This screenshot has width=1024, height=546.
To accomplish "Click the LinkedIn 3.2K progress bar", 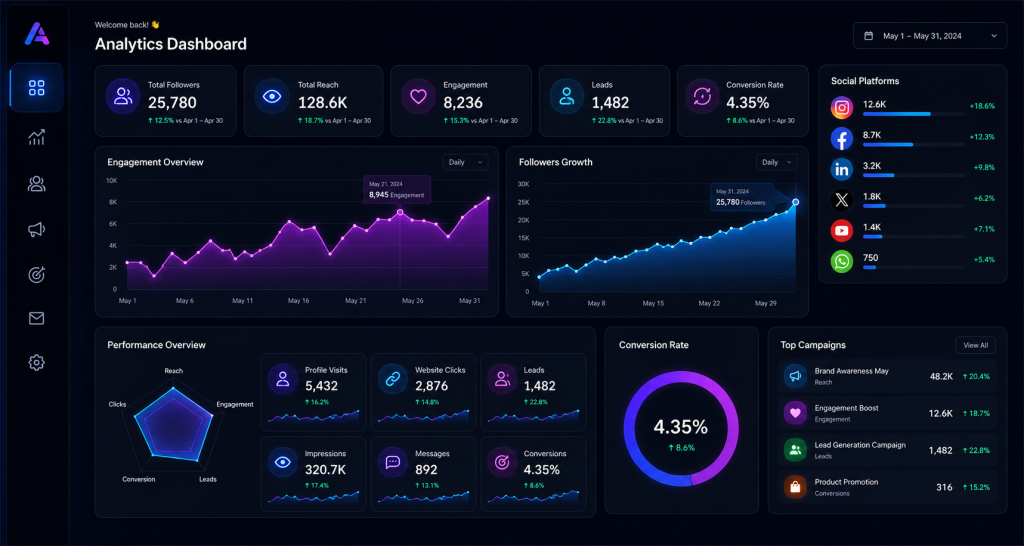I will (914, 175).
